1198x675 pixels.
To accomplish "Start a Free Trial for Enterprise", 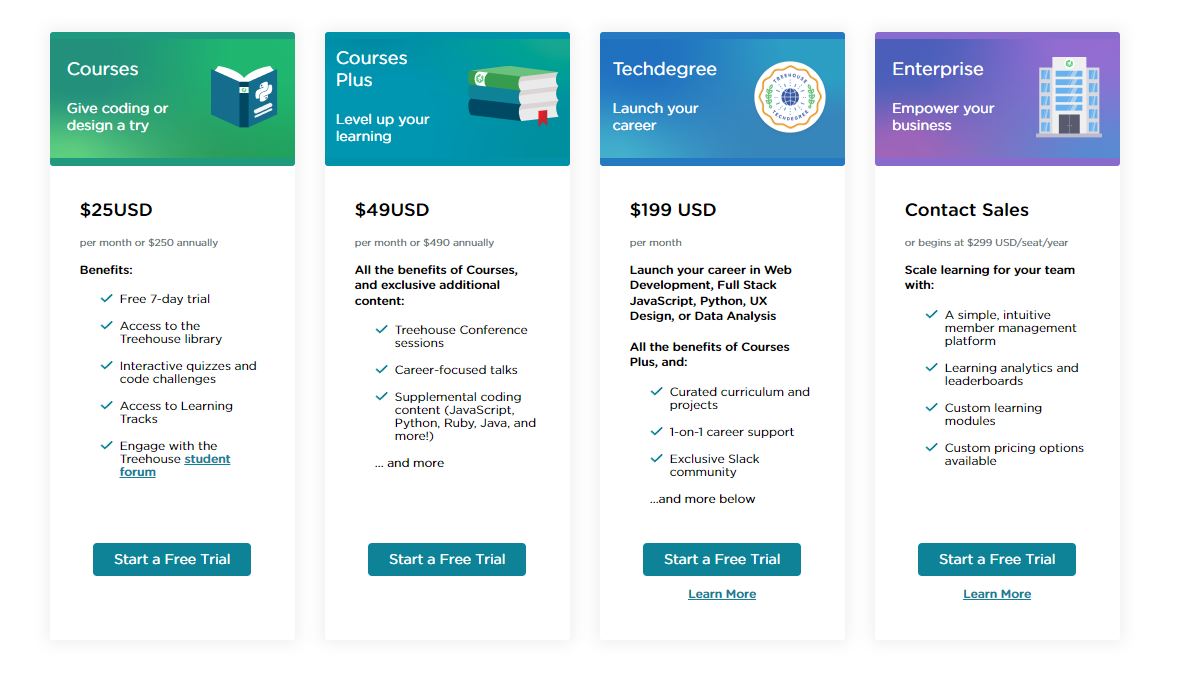I will tap(997, 560).
